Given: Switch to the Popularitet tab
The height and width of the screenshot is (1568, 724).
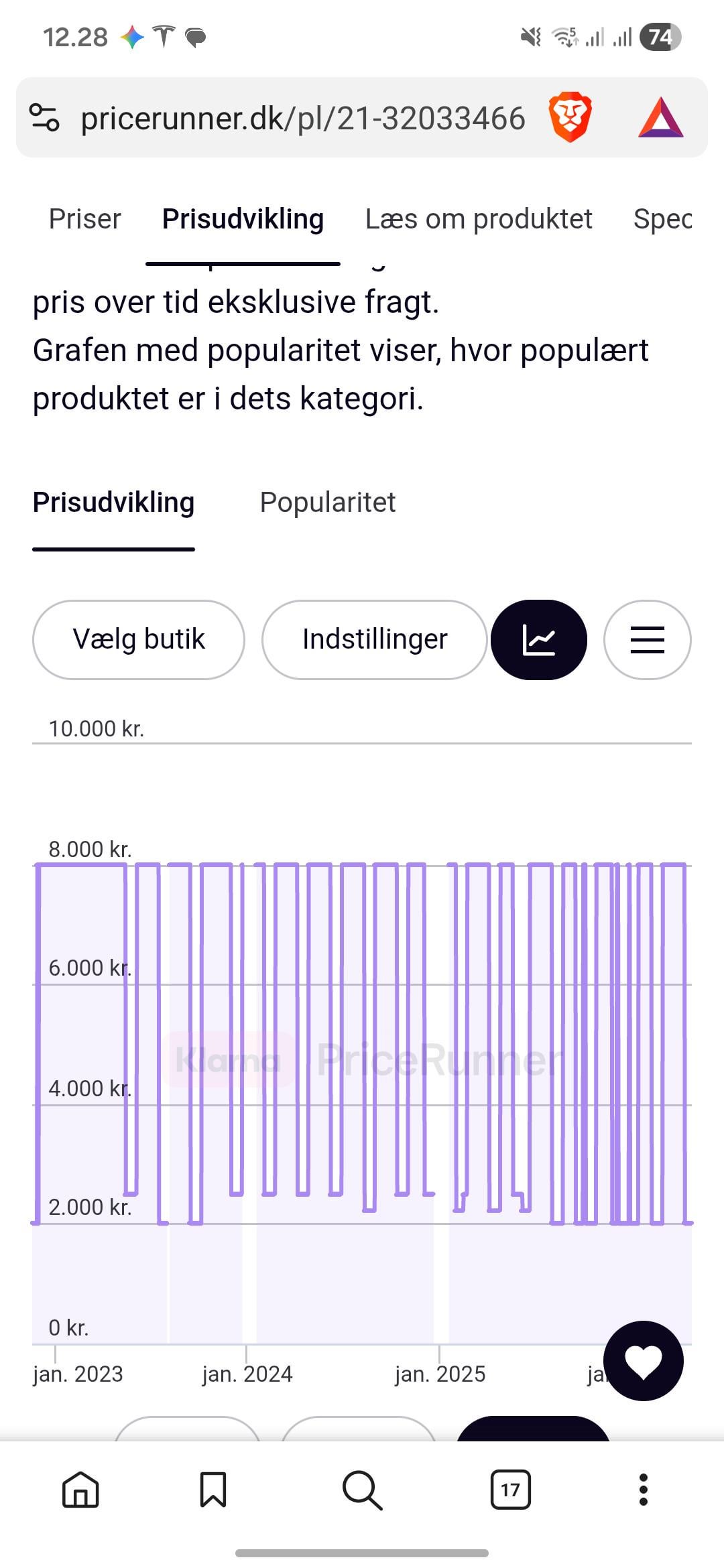Looking at the screenshot, I should pos(328,503).
